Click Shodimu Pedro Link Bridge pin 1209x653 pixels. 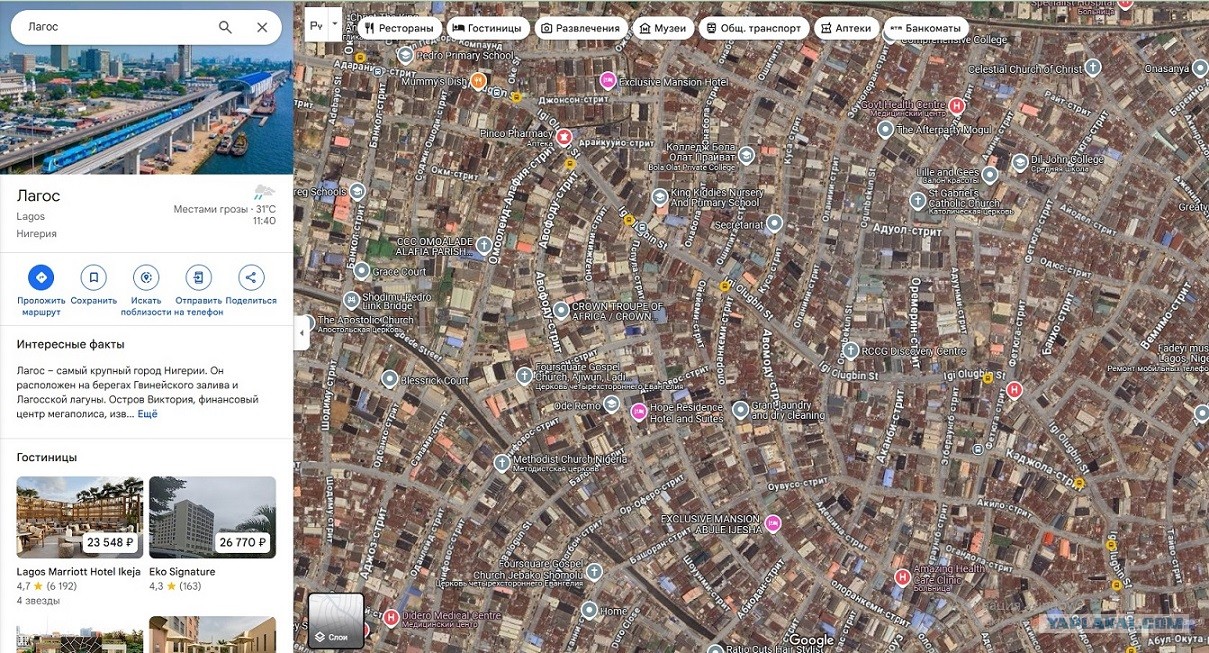coord(351,300)
